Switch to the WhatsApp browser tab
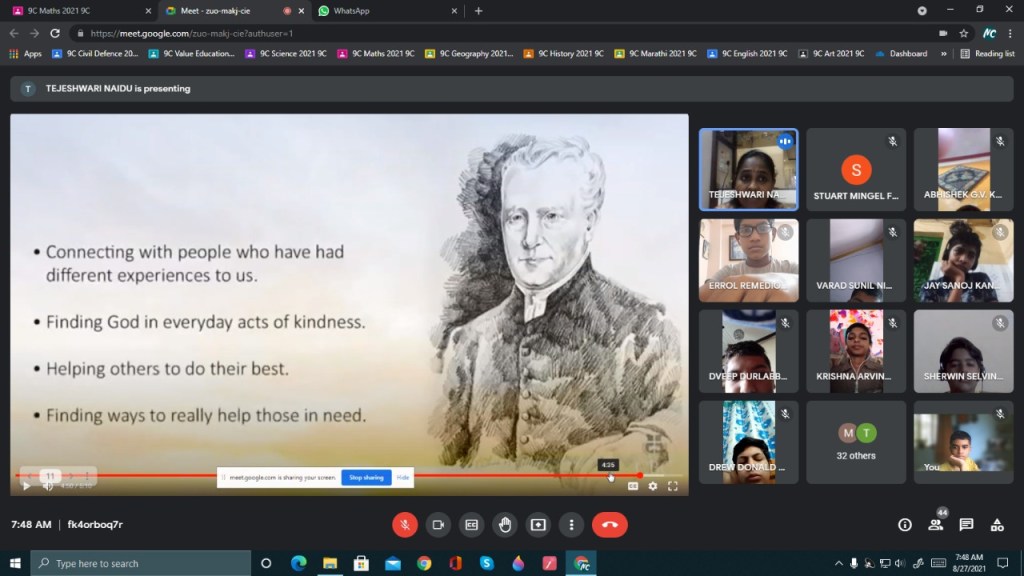1024x576 pixels. tap(385, 11)
